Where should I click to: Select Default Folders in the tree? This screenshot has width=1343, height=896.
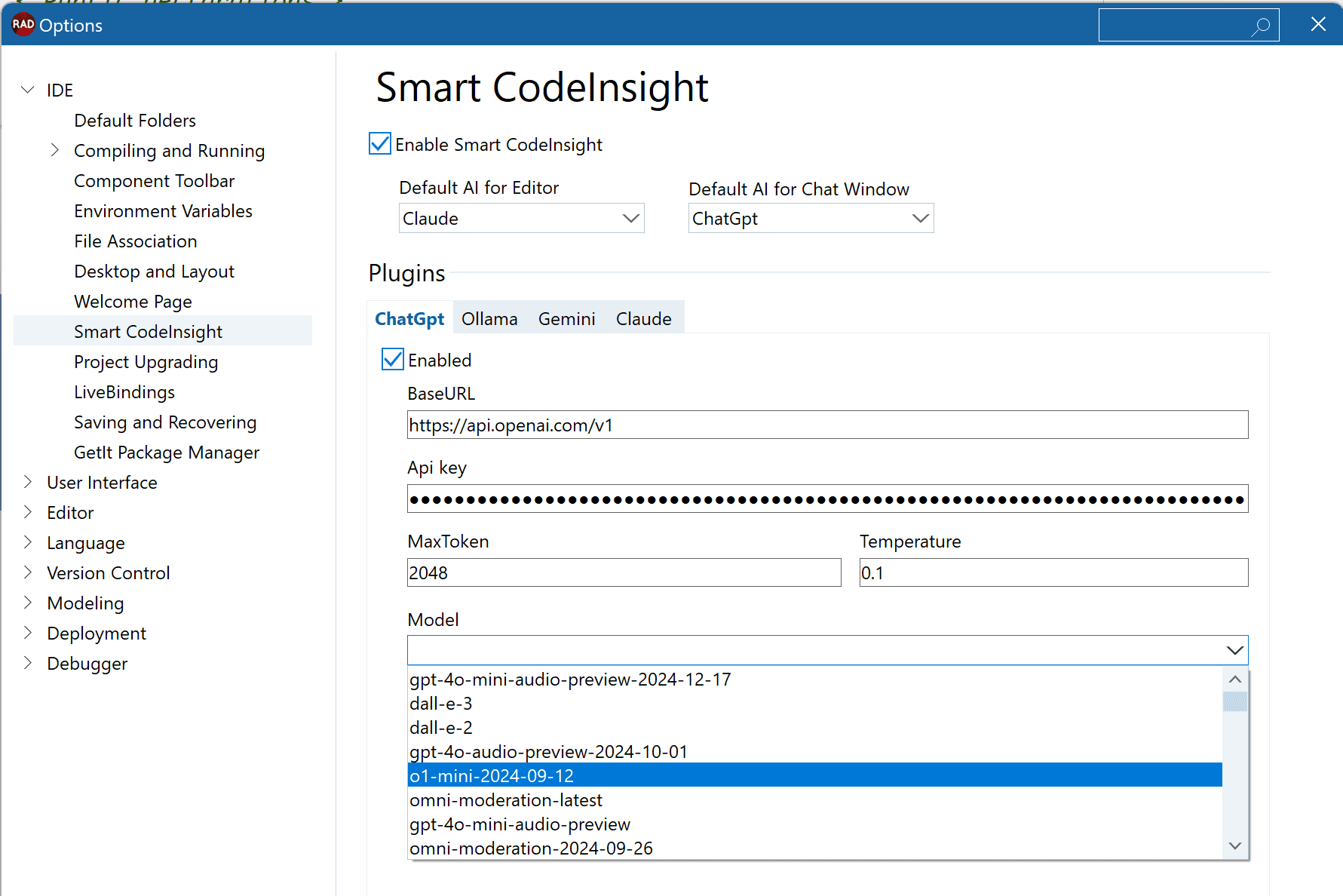(x=135, y=121)
